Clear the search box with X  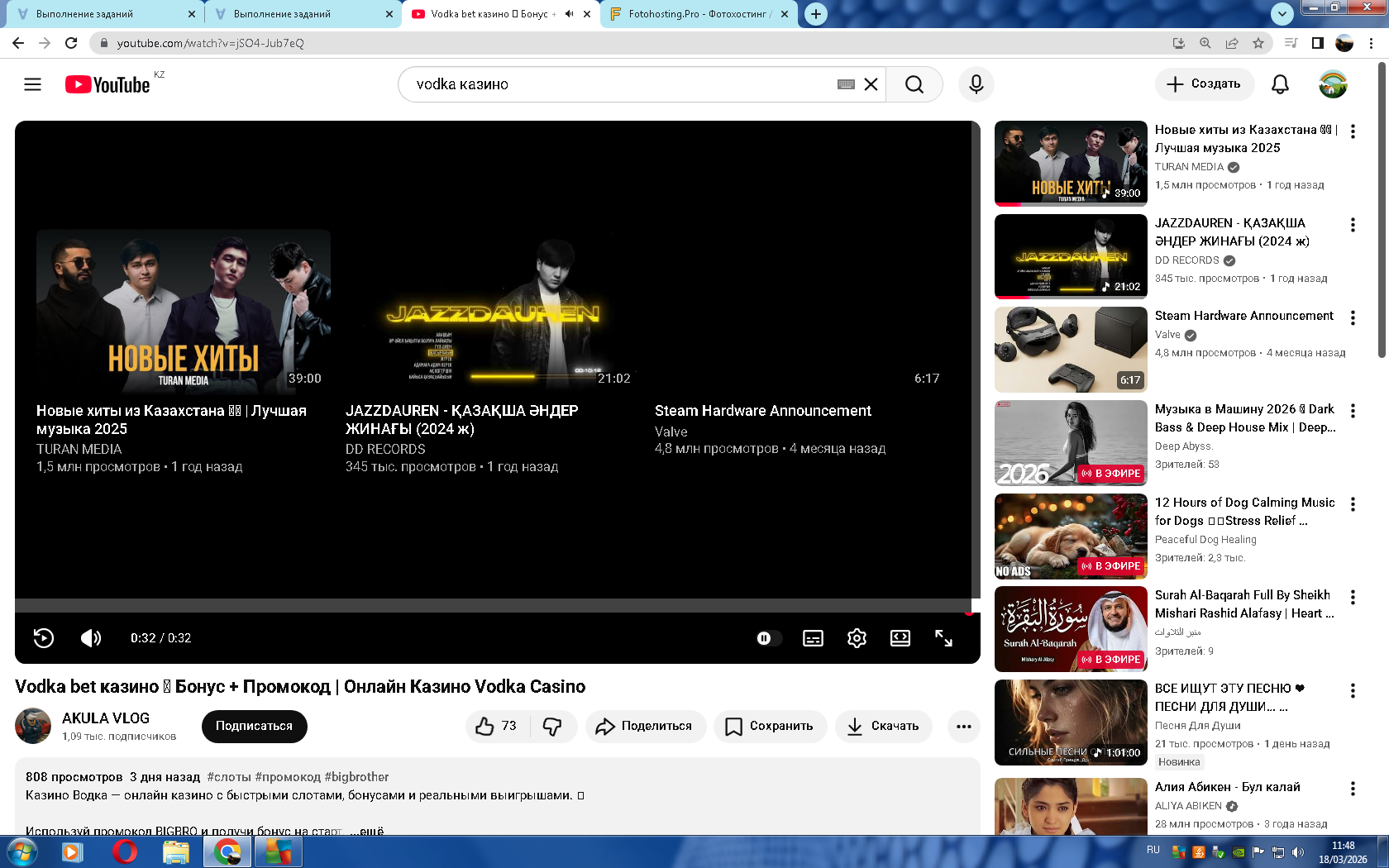coord(871,84)
